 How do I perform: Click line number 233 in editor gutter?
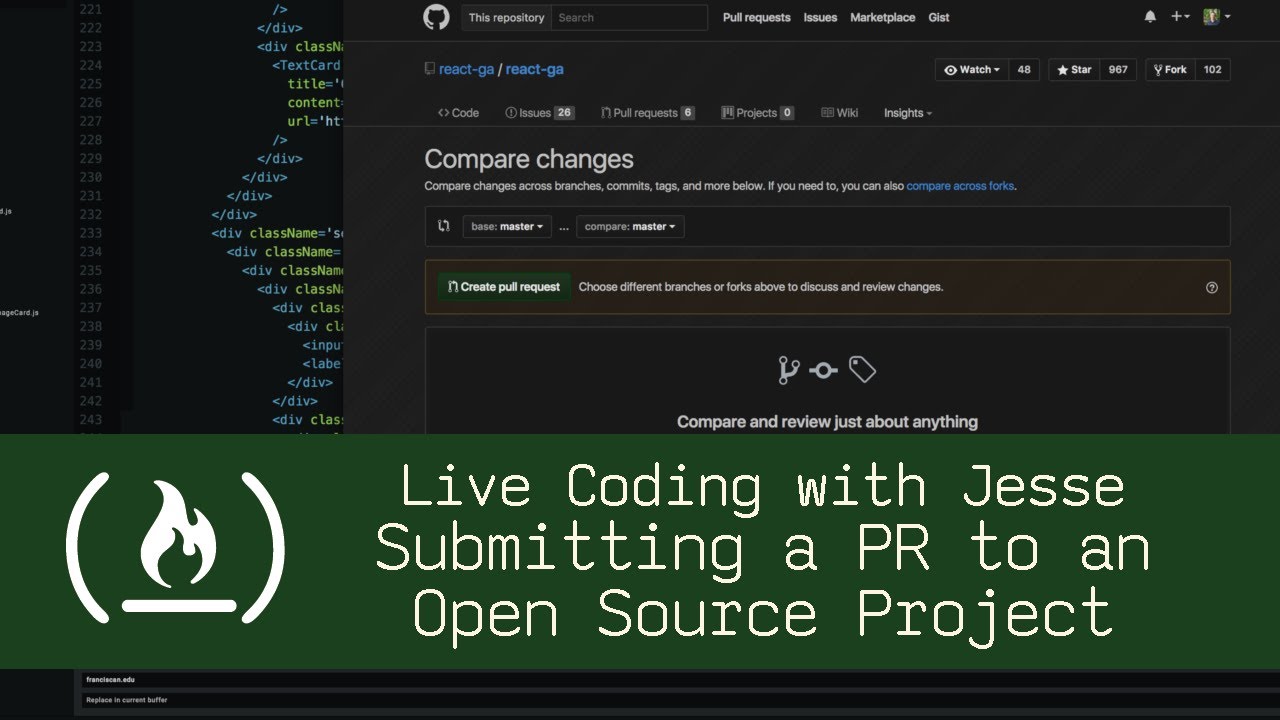(90, 233)
